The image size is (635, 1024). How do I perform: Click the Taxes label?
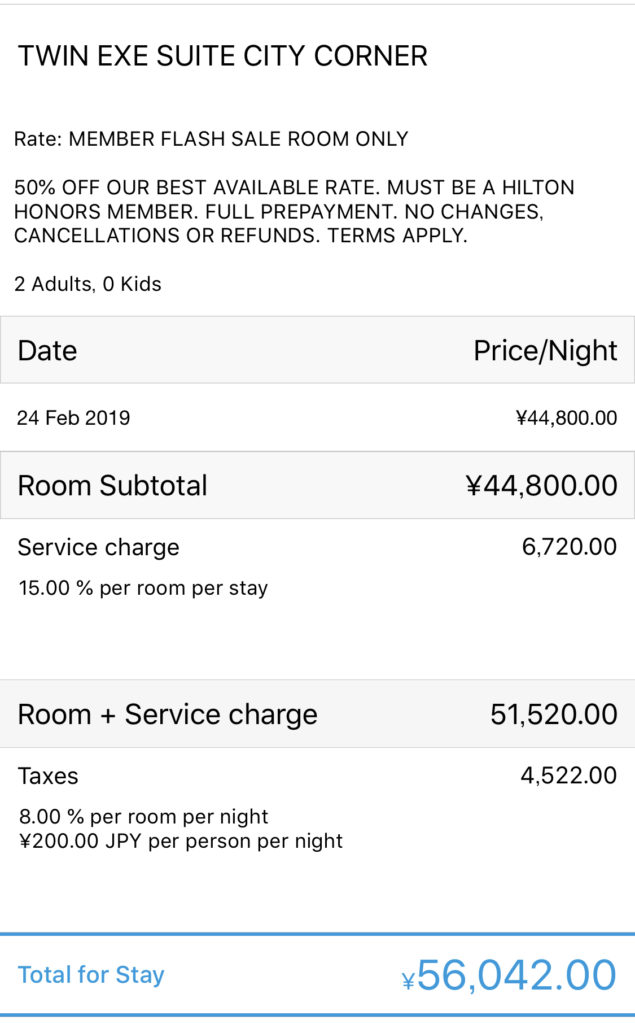(48, 776)
